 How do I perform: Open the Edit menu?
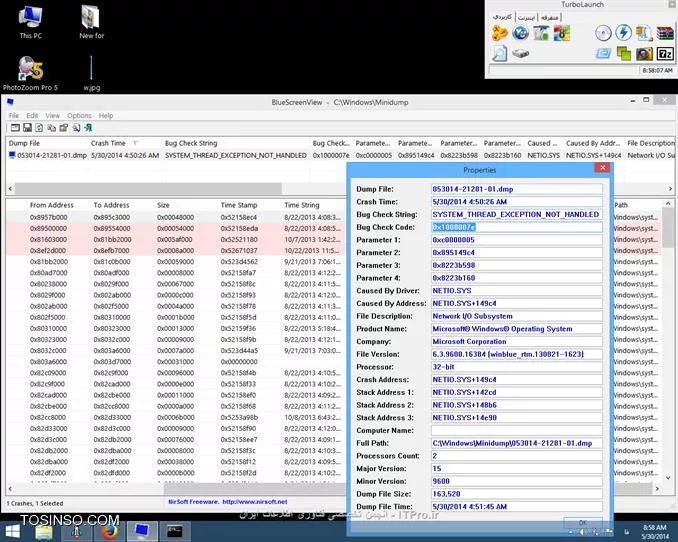[32, 115]
